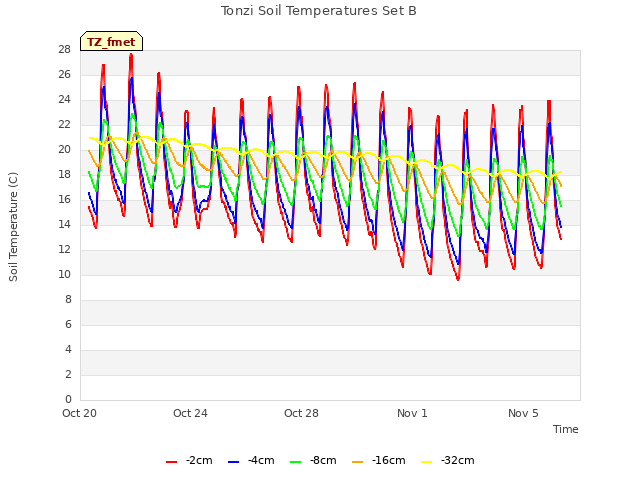Click the Oct 24 x-axis tick label

pos(190,413)
